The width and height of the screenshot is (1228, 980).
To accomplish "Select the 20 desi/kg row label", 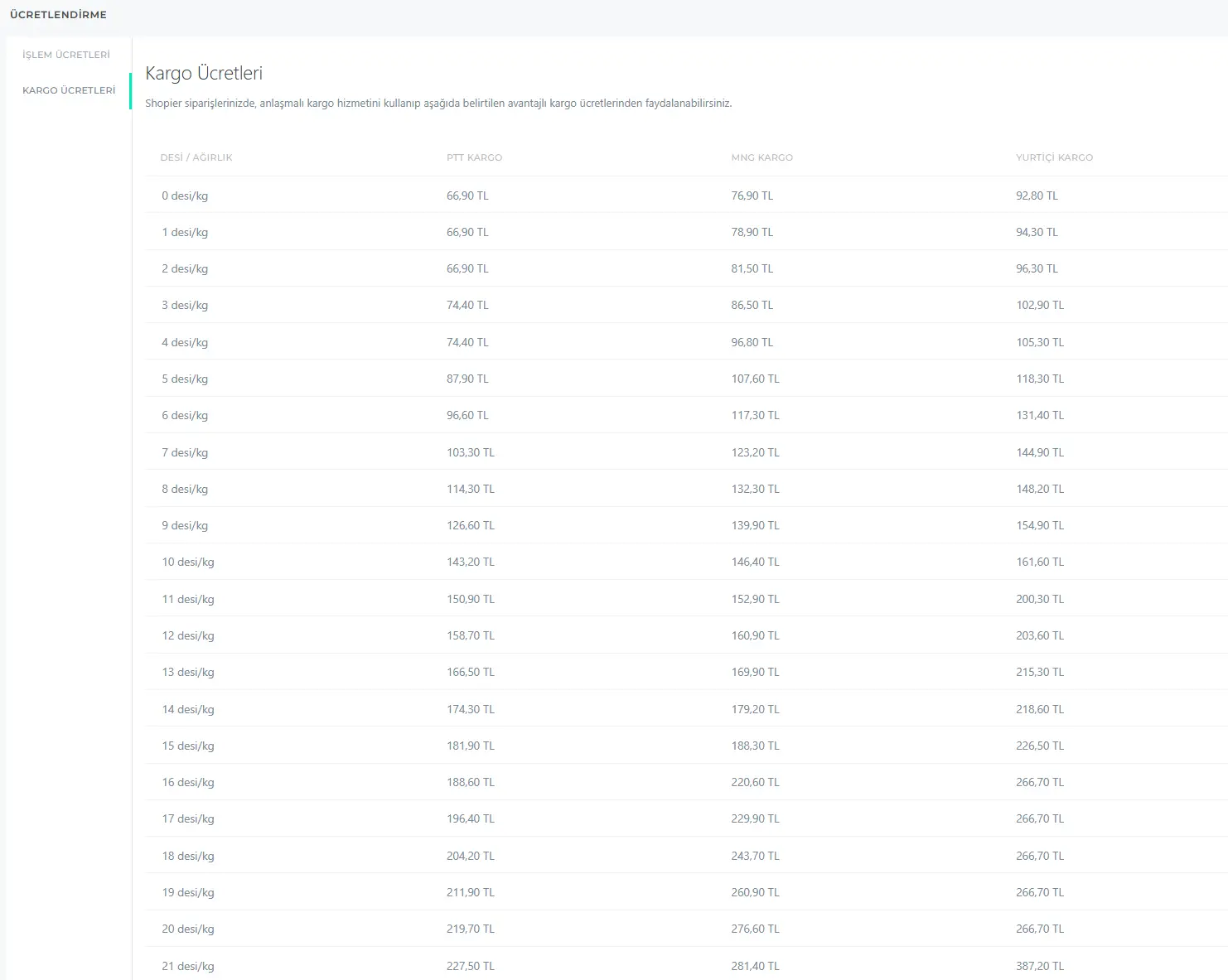I will coord(188,929).
